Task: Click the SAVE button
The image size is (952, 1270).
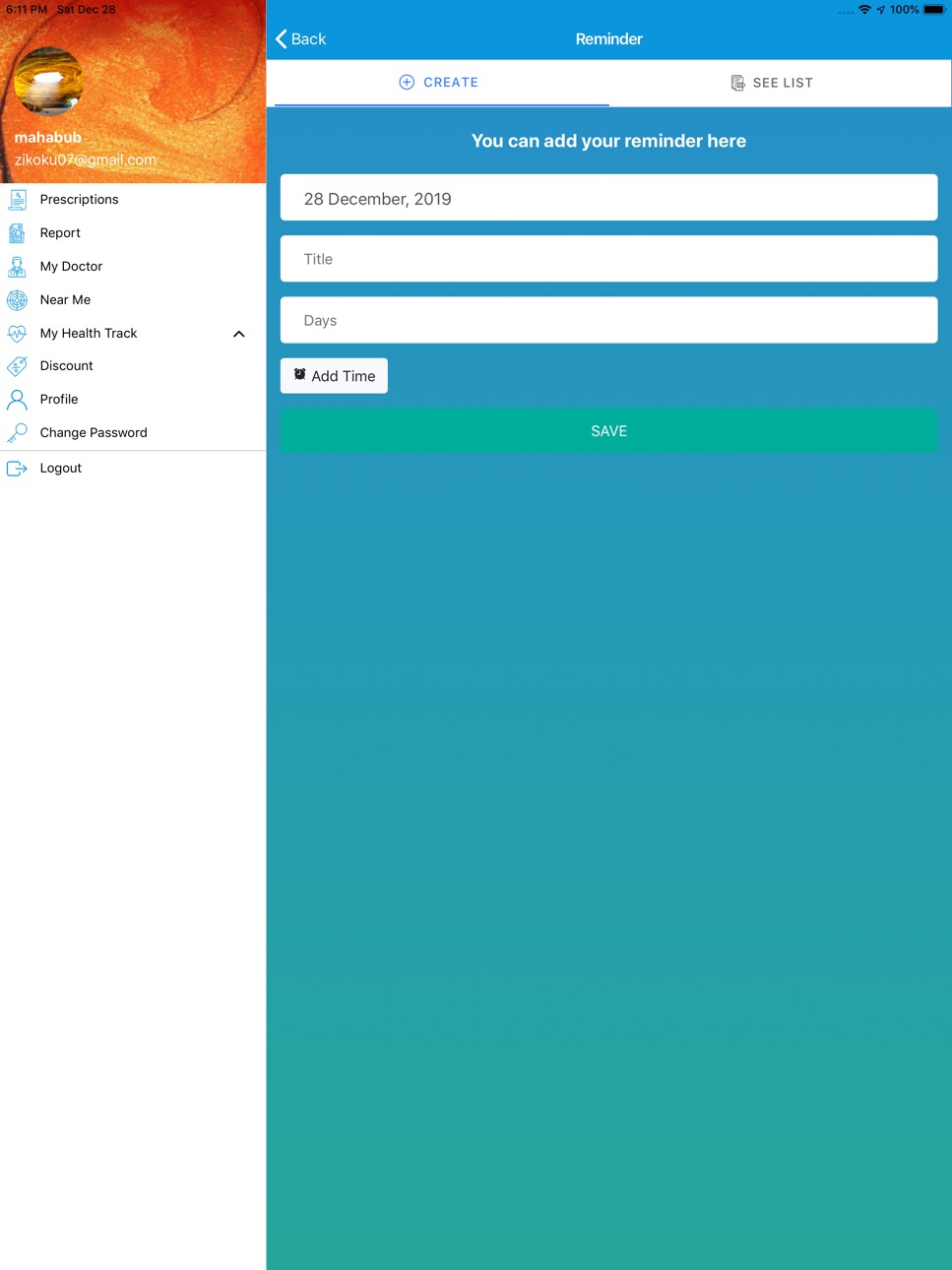Action: tap(608, 431)
